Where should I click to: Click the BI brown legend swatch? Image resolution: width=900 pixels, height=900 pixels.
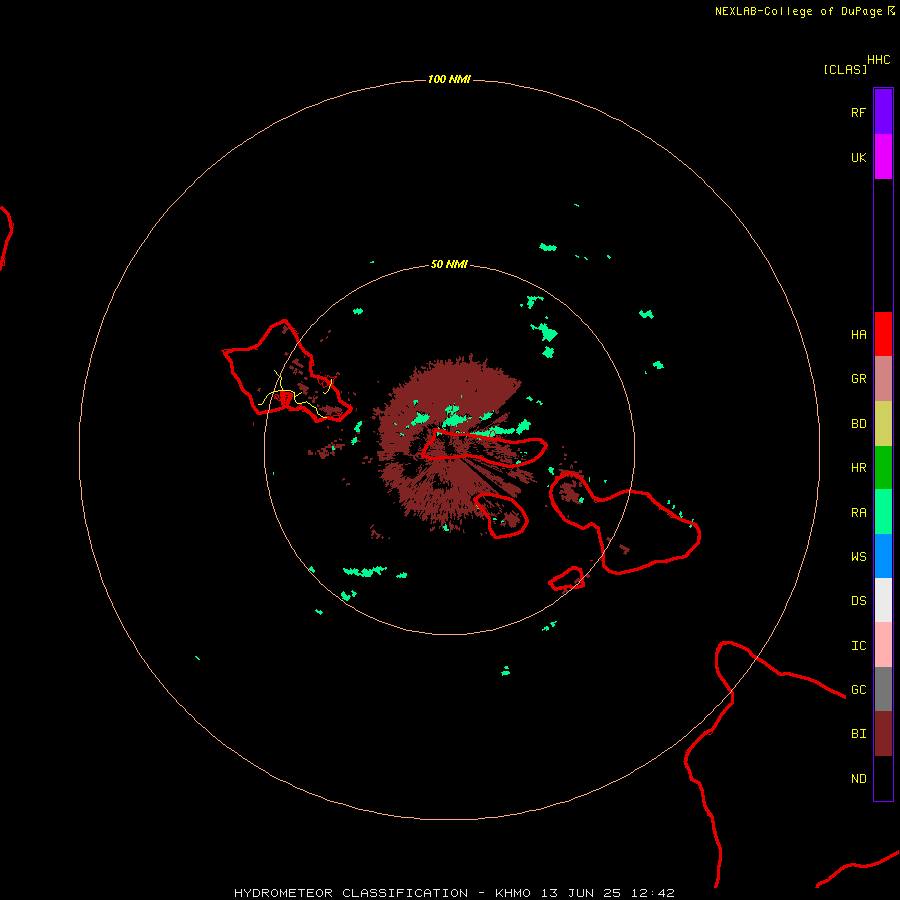(x=883, y=734)
